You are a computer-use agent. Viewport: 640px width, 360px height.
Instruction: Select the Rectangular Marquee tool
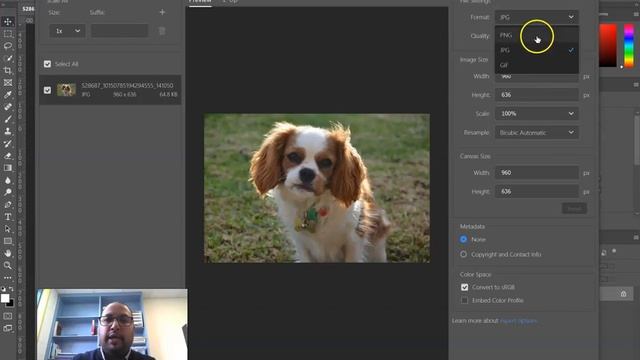pos(8,34)
